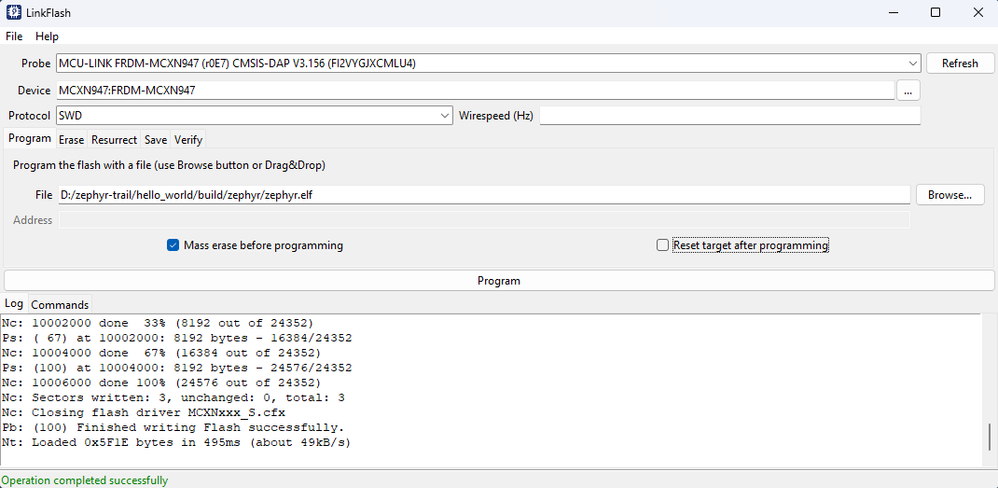Screen dimensions: 998x488
Task: Start flashing with the Program button
Action: pos(498,281)
